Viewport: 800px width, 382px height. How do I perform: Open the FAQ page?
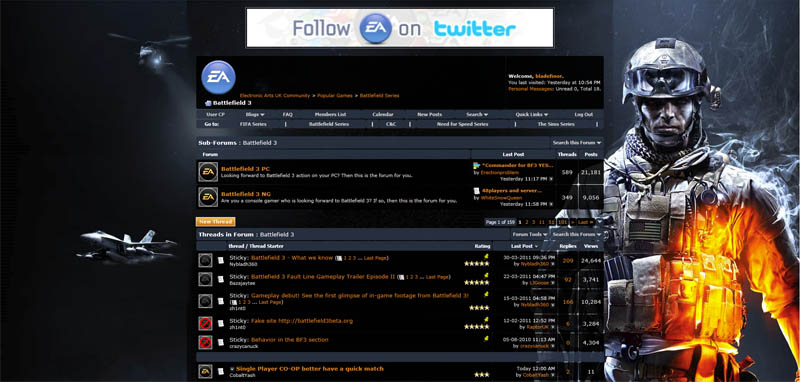pos(288,114)
